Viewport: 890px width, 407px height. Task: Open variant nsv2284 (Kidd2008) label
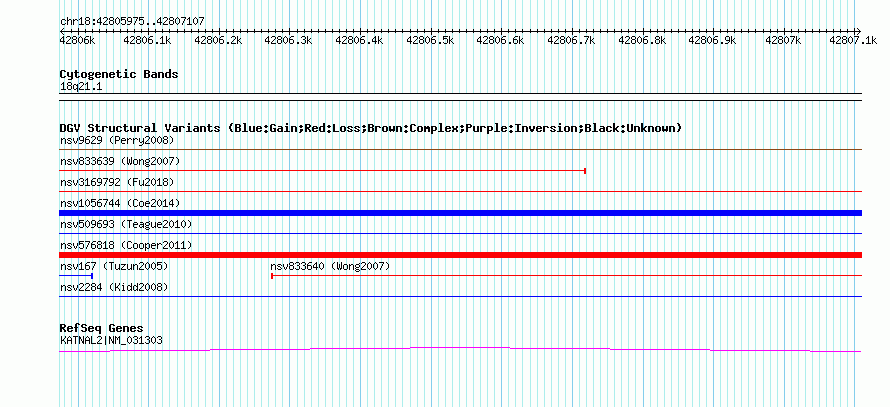[114, 288]
